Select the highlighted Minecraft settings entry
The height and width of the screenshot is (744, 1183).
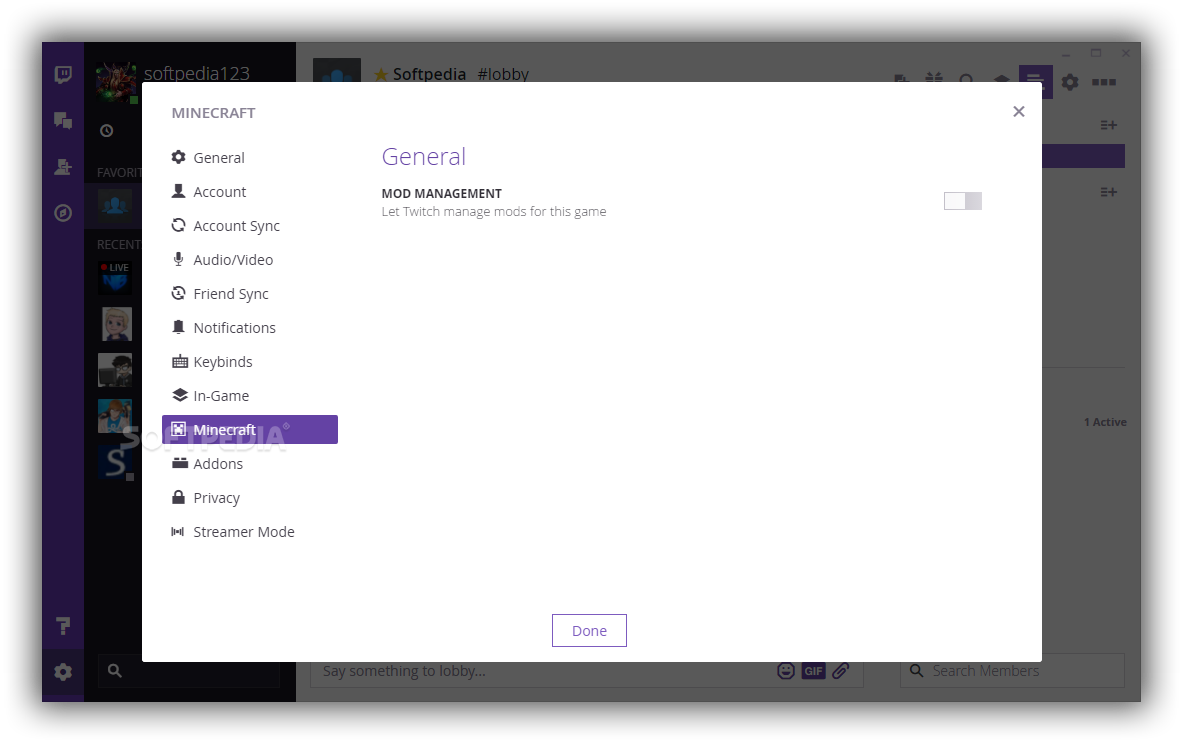click(250, 429)
